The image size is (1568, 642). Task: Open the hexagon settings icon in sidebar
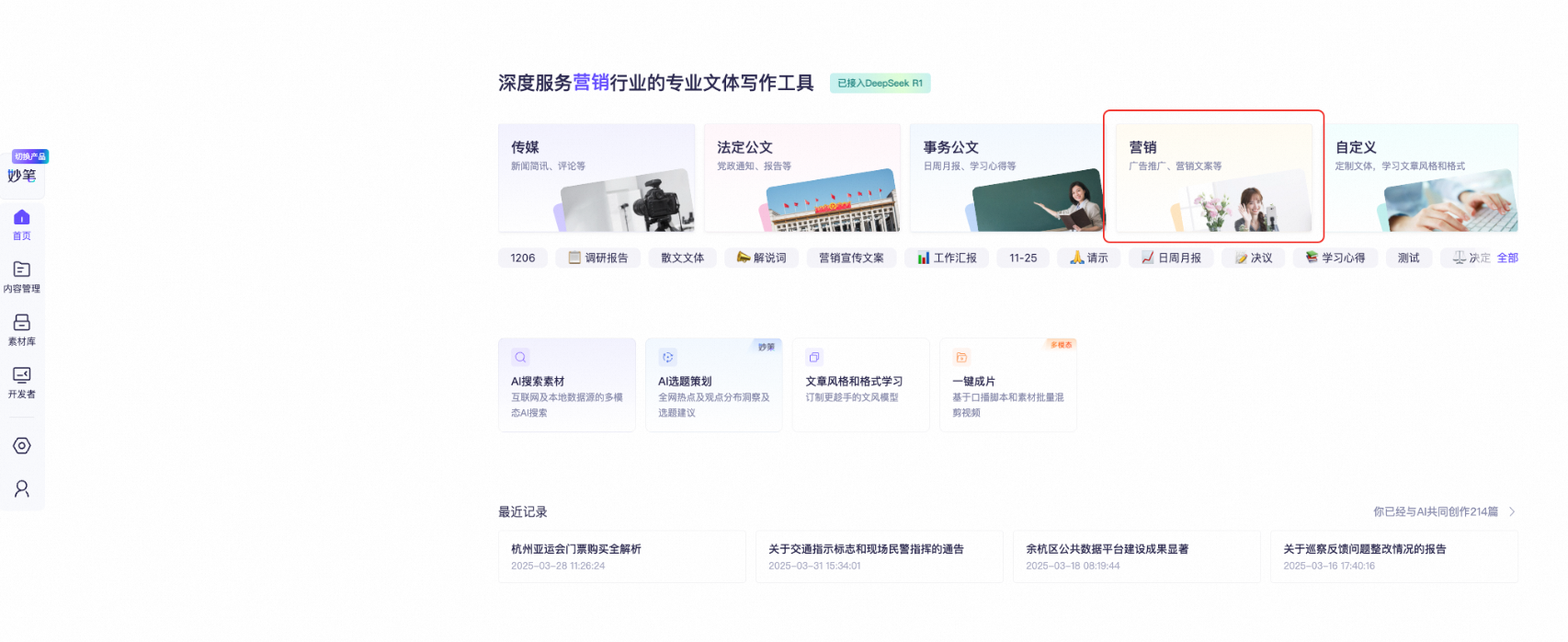(22, 445)
